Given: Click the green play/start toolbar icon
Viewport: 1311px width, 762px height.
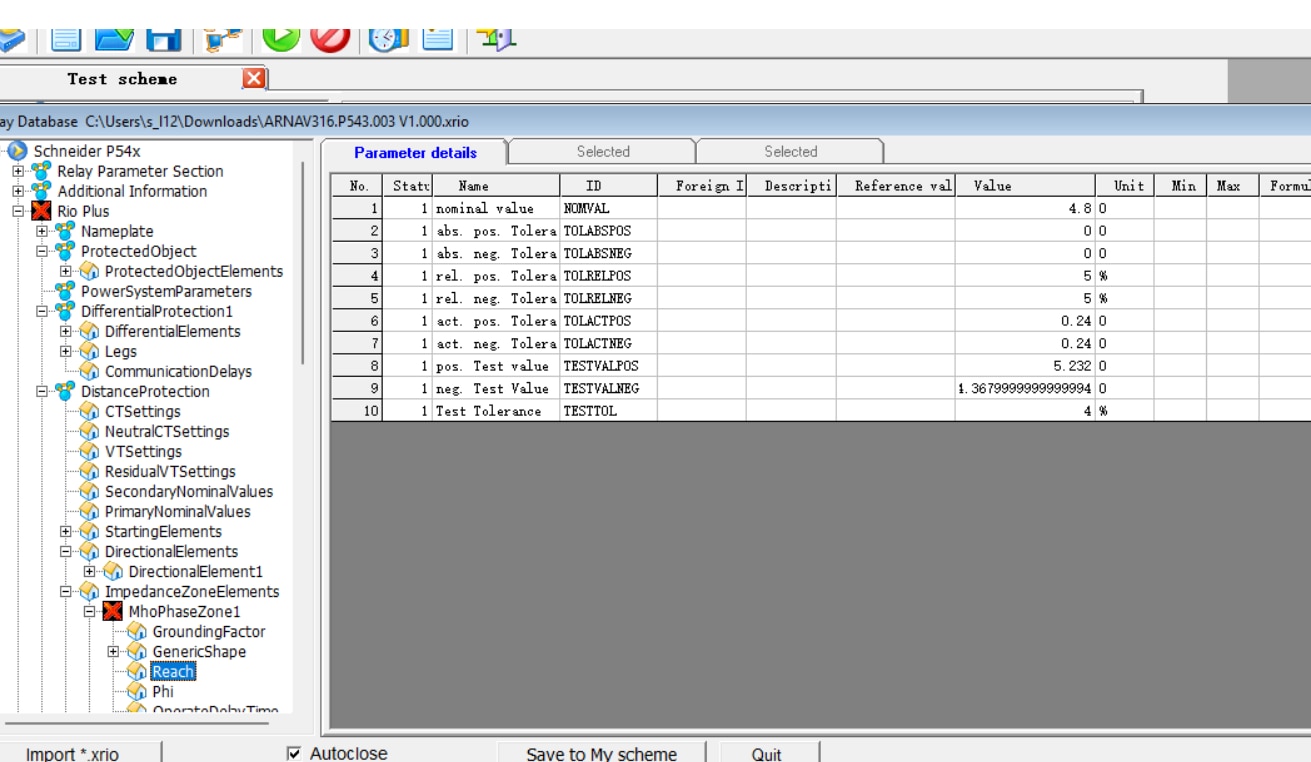Looking at the screenshot, I should 281,39.
